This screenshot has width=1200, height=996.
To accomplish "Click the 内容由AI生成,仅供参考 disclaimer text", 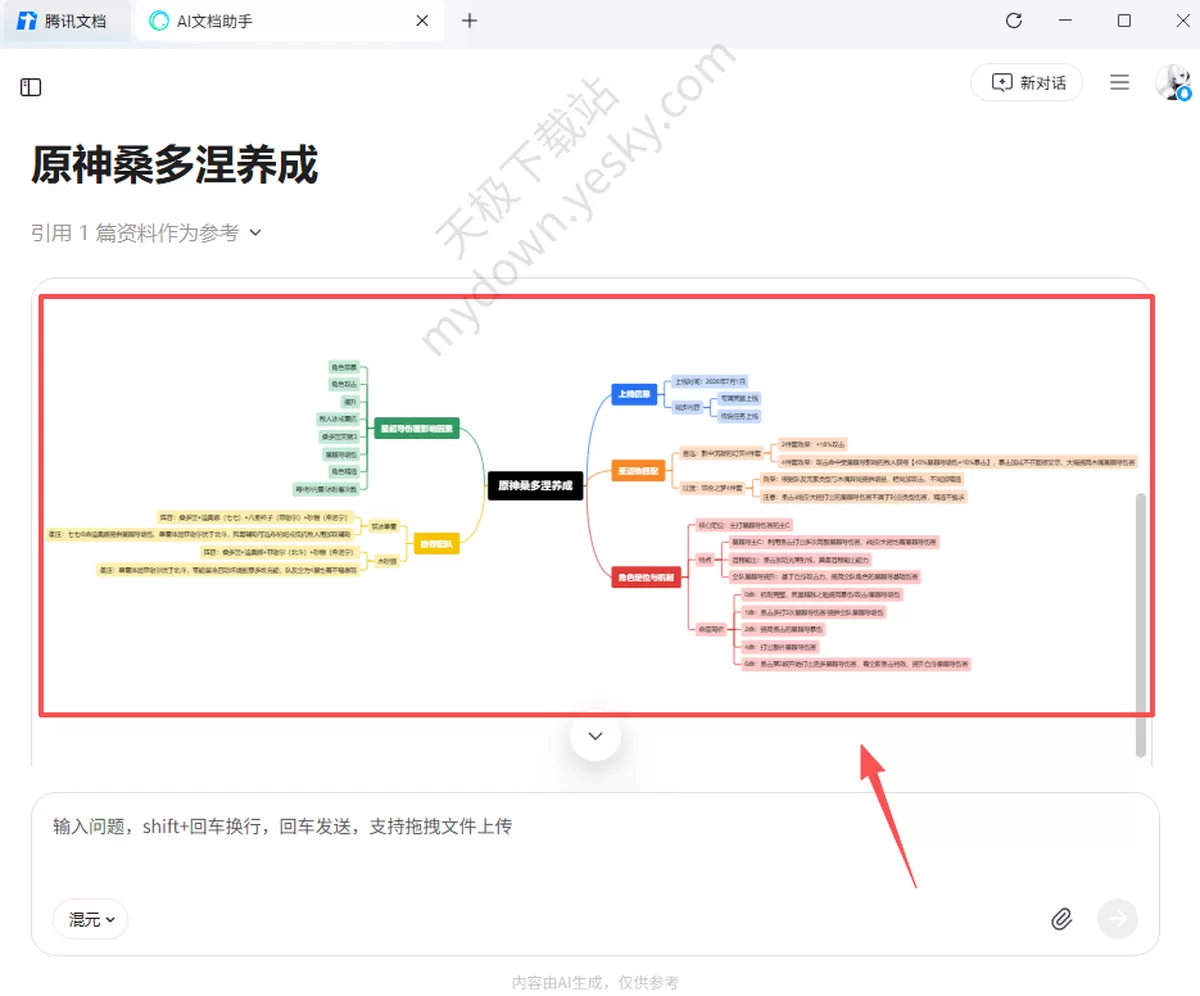I will point(595,983).
